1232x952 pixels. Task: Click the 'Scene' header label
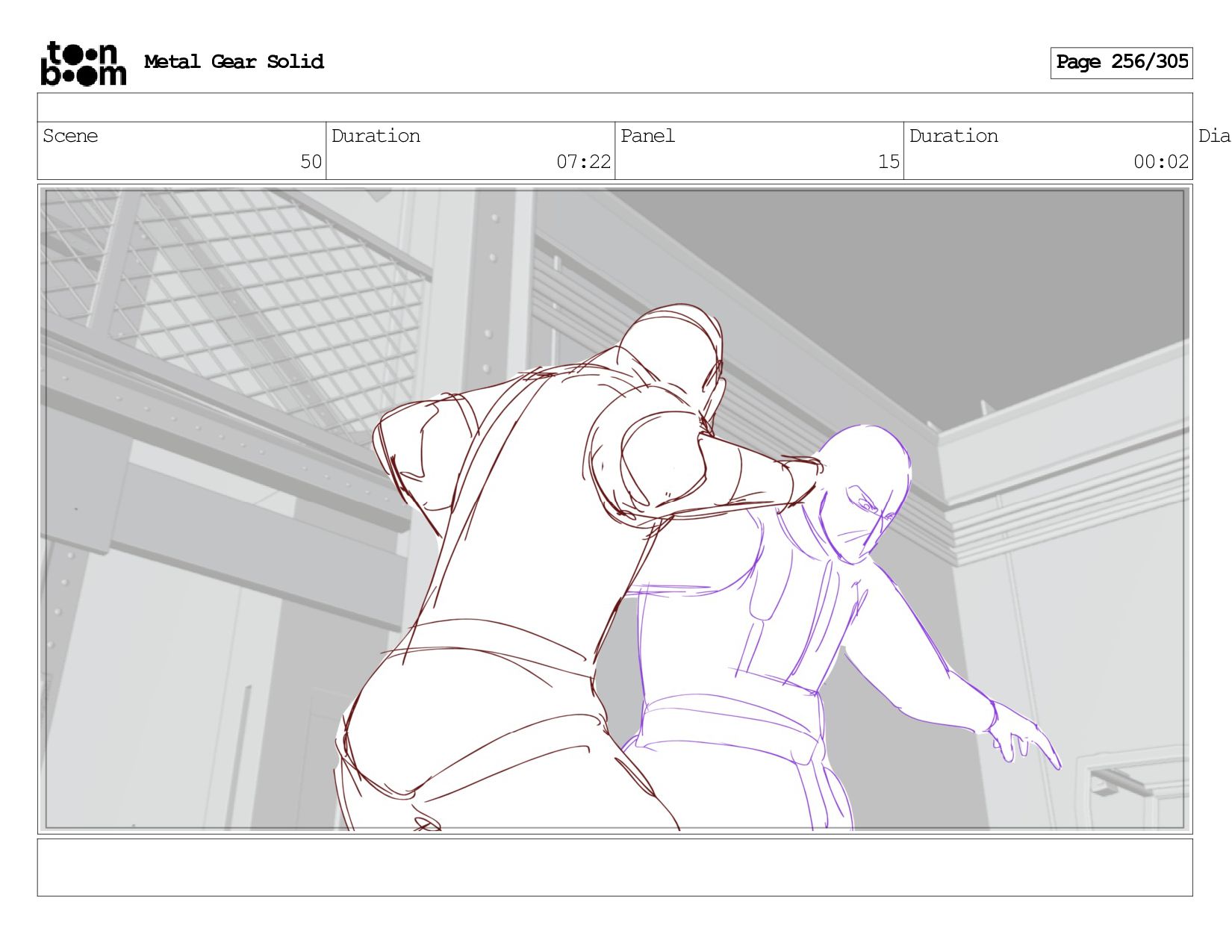(x=70, y=136)
